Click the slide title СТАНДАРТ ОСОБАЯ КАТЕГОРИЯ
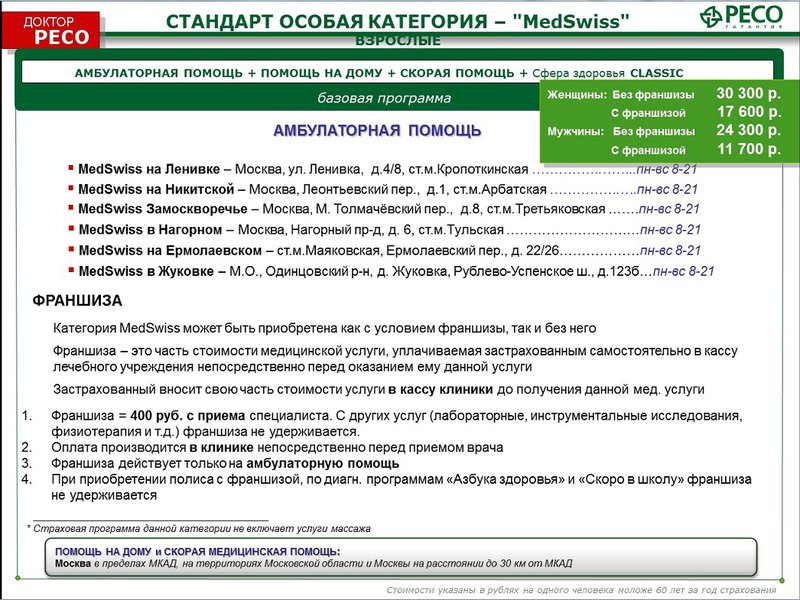 pos(397,21)
